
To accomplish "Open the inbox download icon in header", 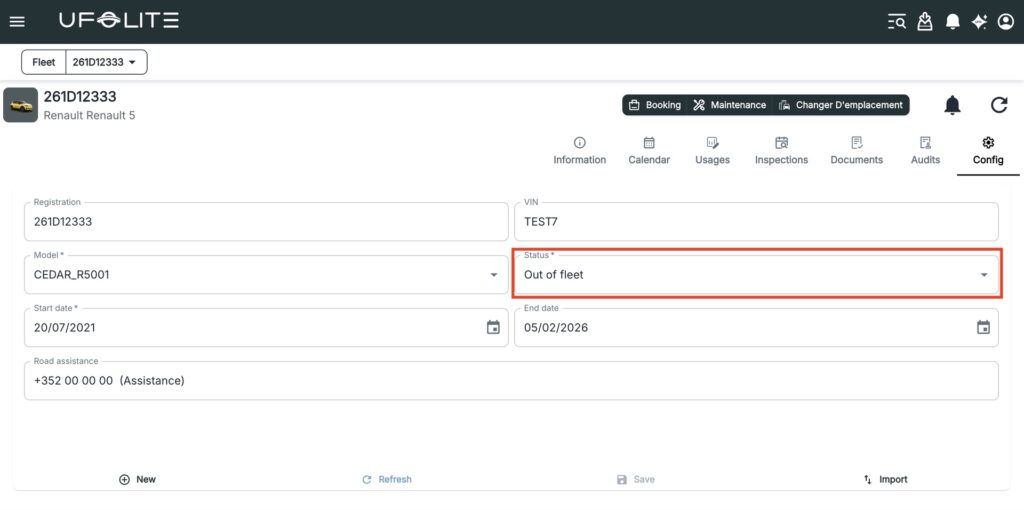I will (925, 21).
